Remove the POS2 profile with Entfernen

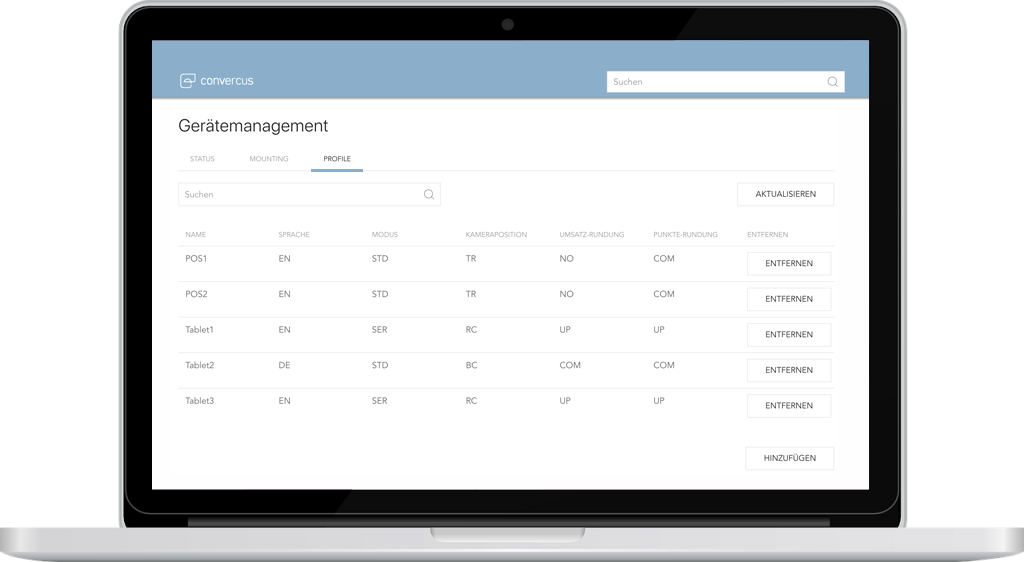click(x=789, y=299)
